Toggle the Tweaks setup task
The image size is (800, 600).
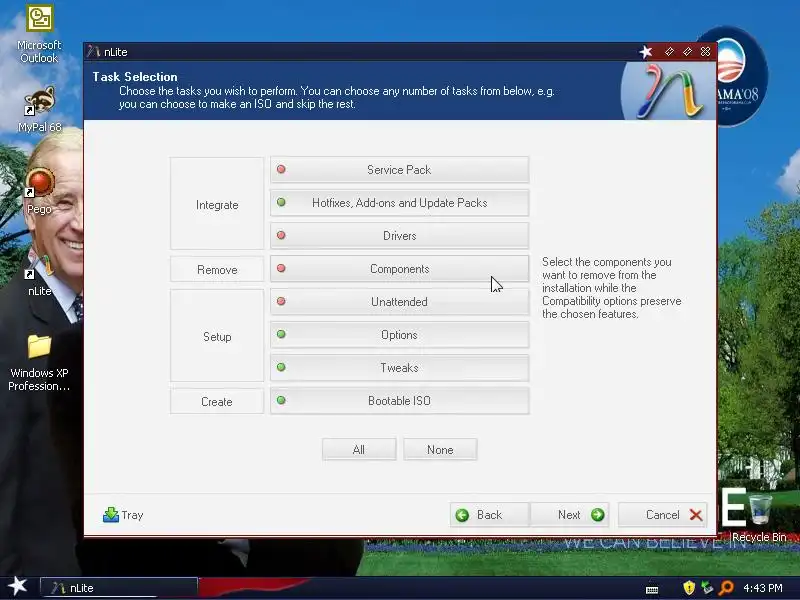point(399,368)
